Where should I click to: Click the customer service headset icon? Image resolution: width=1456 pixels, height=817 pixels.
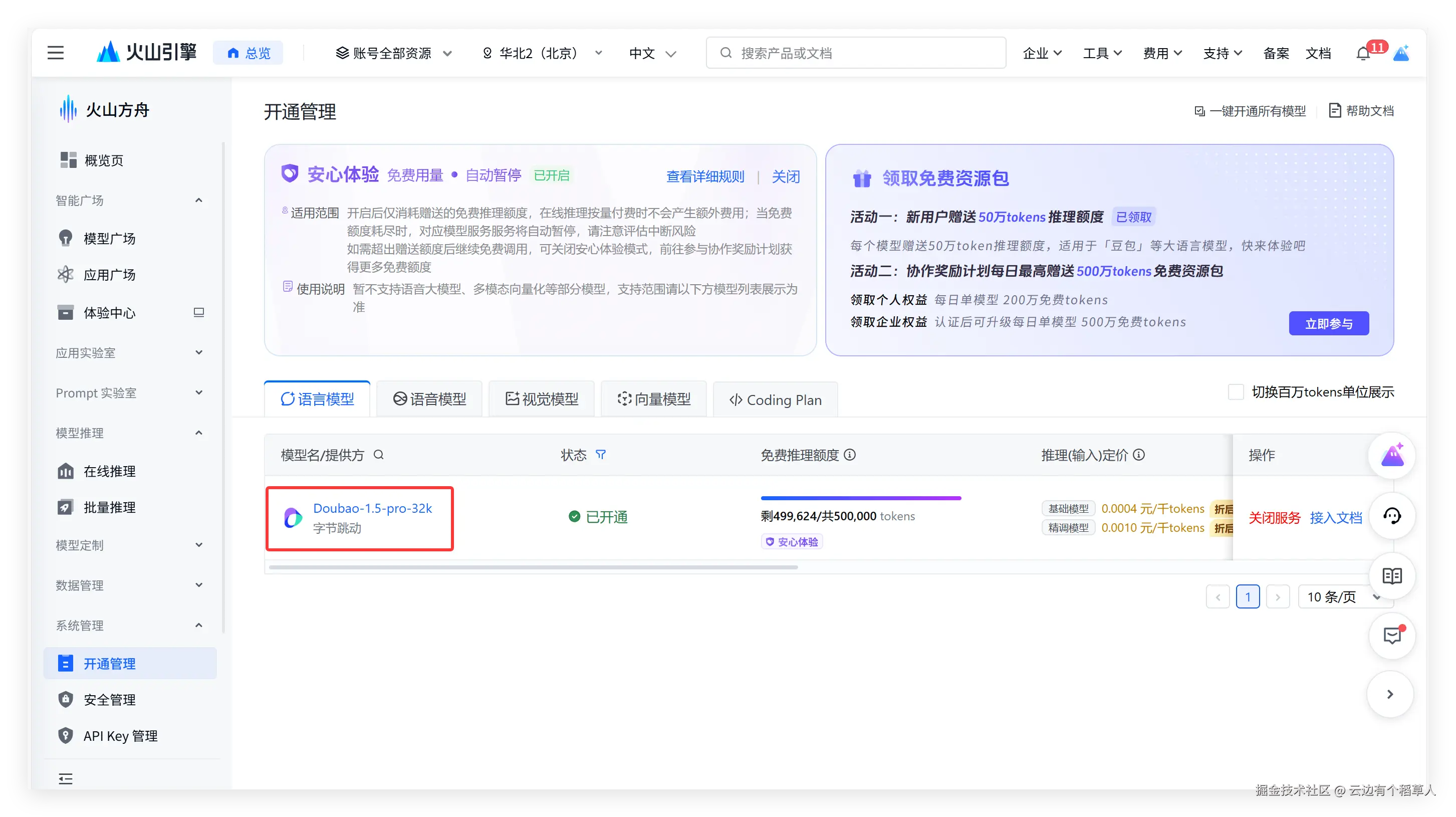tap(1391, 516)
